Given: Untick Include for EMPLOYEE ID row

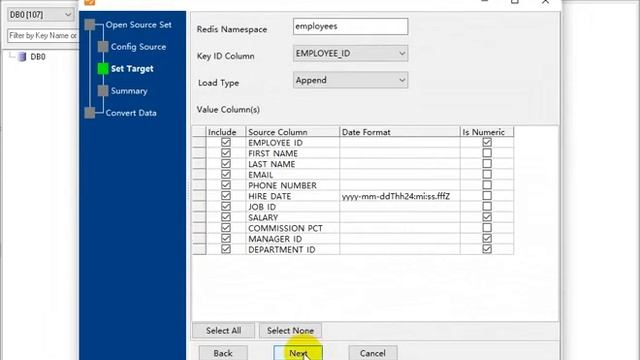Looking at the screenshot, I should pos(226,142).
